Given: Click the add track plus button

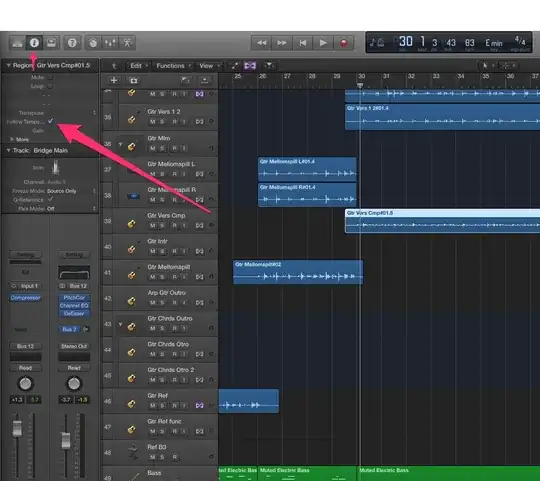Looking at the screenshot, I should pyautogui.click(x=114, y=80).
